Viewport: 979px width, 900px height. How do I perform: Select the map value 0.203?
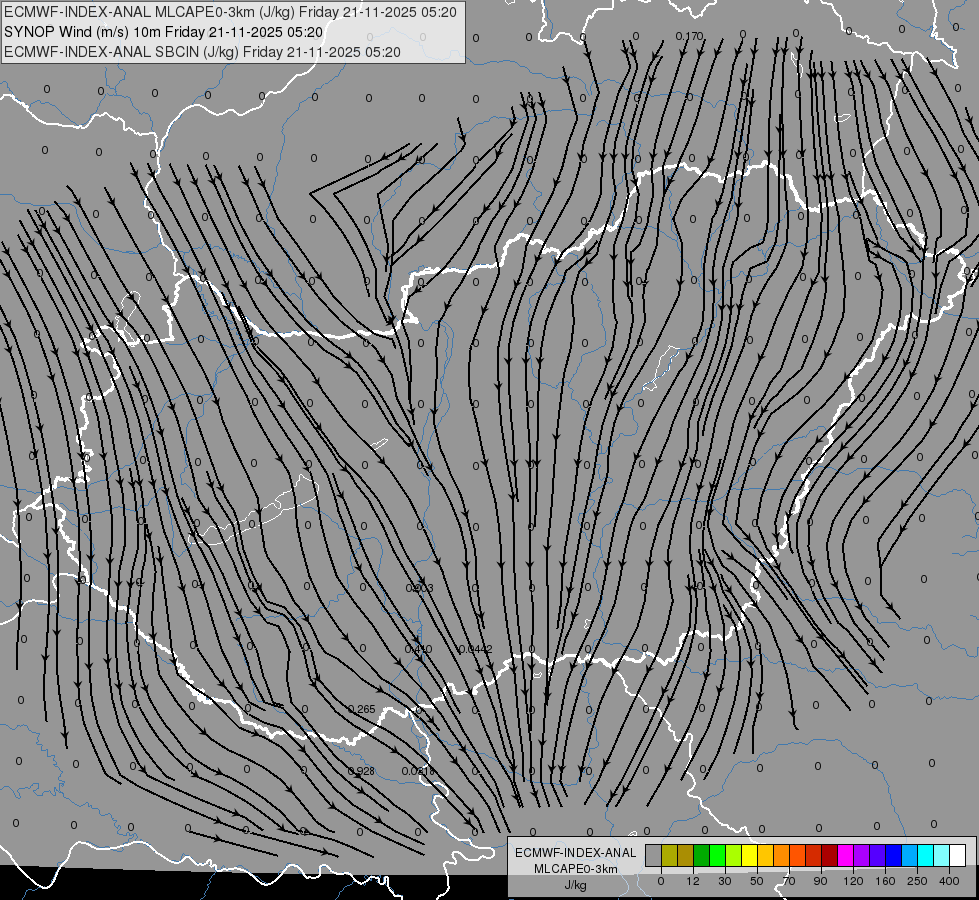[x=420, y=588]
